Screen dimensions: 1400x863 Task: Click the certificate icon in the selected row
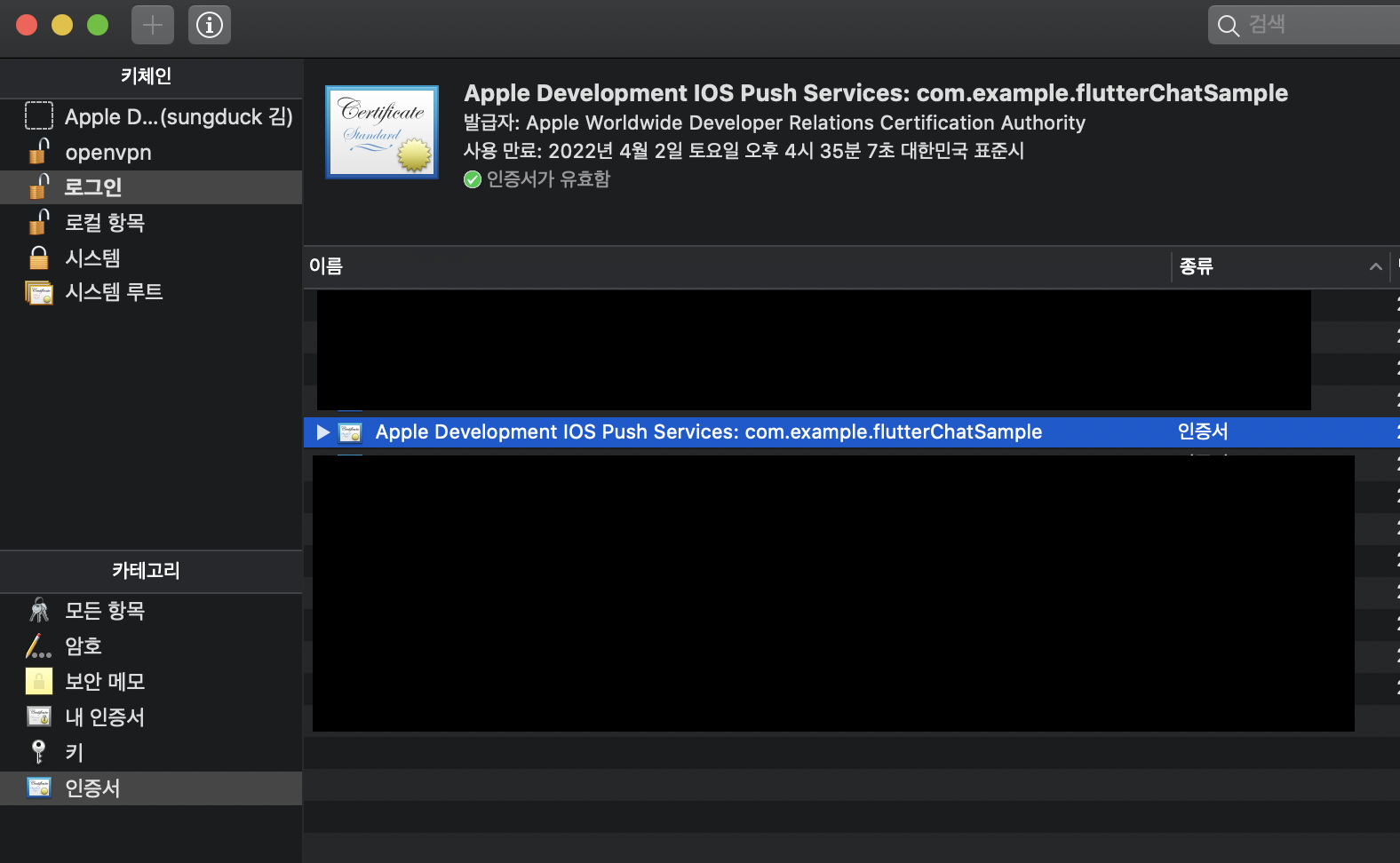coord(350,432)
